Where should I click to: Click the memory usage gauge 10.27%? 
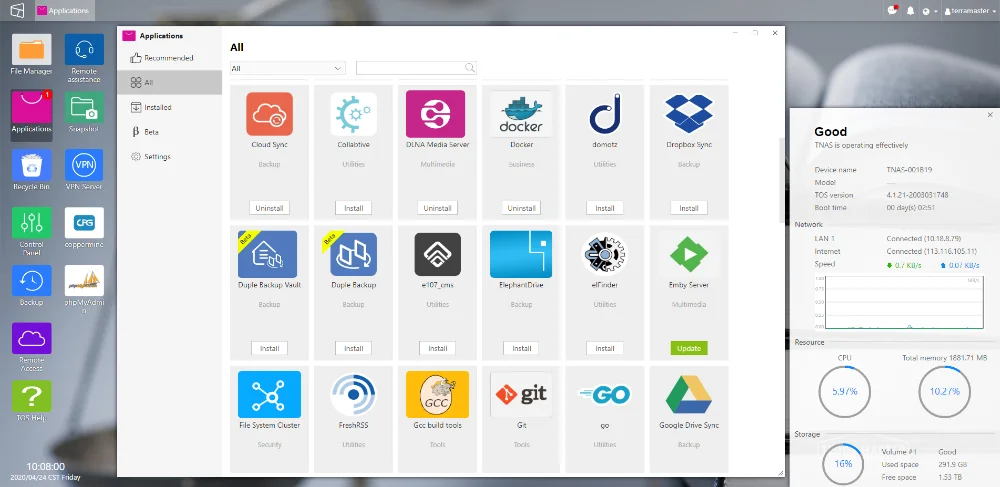click(x=945, y=391)
